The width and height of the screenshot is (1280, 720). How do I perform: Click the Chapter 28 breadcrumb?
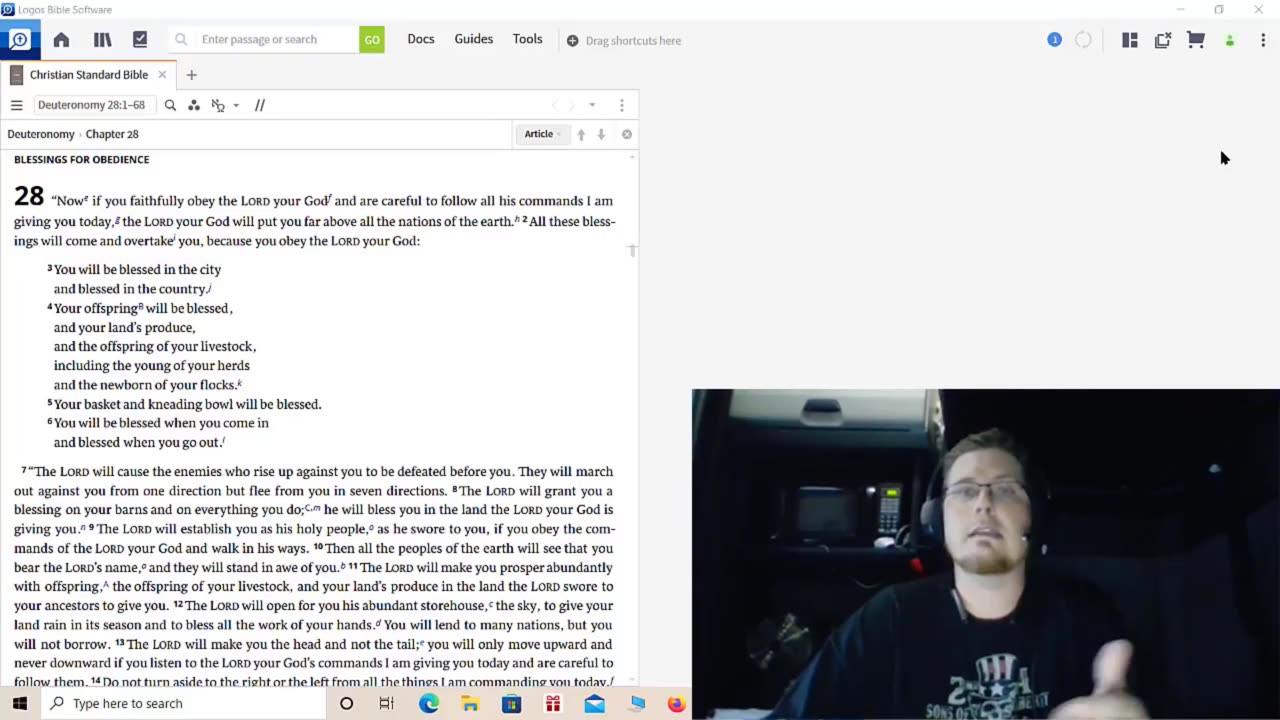coord(112,134)
